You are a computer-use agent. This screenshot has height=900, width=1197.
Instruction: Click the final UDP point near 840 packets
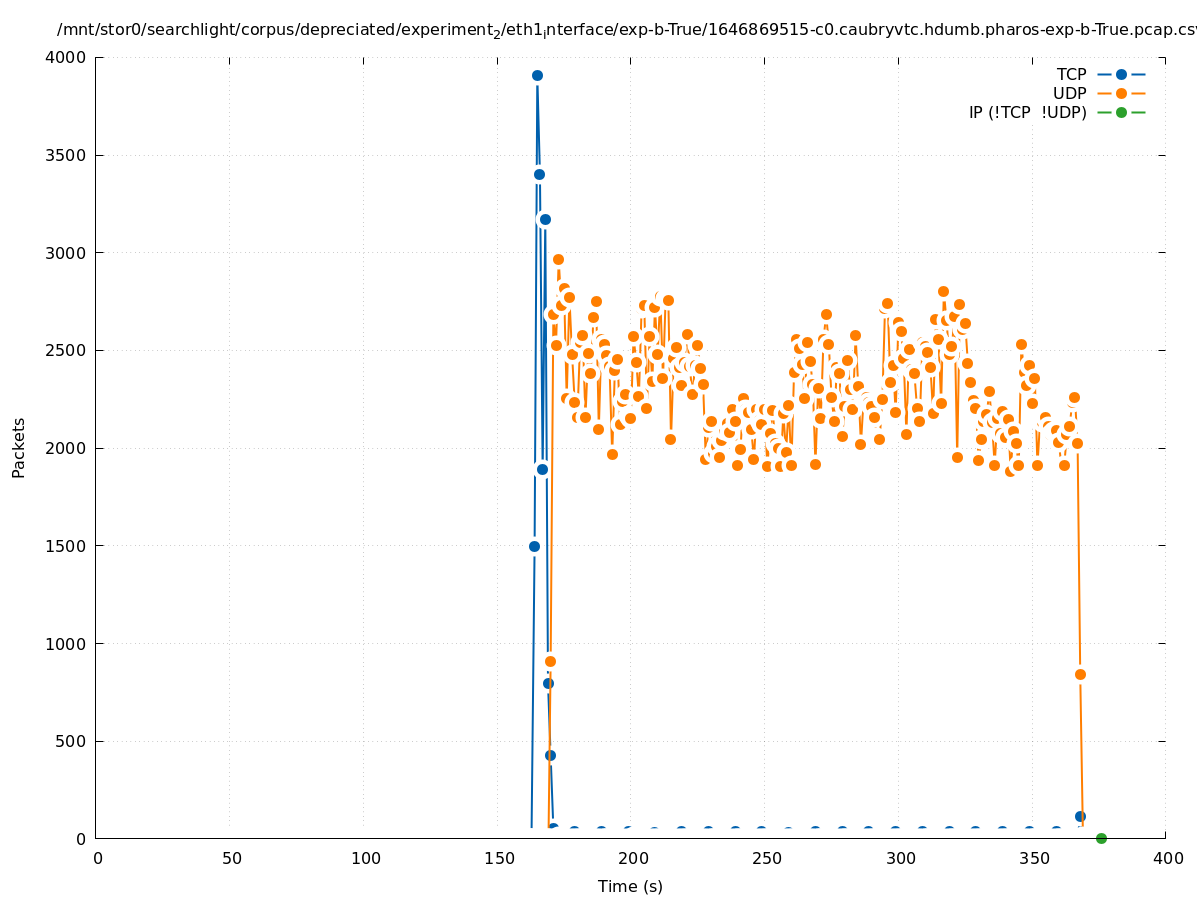1080,674
